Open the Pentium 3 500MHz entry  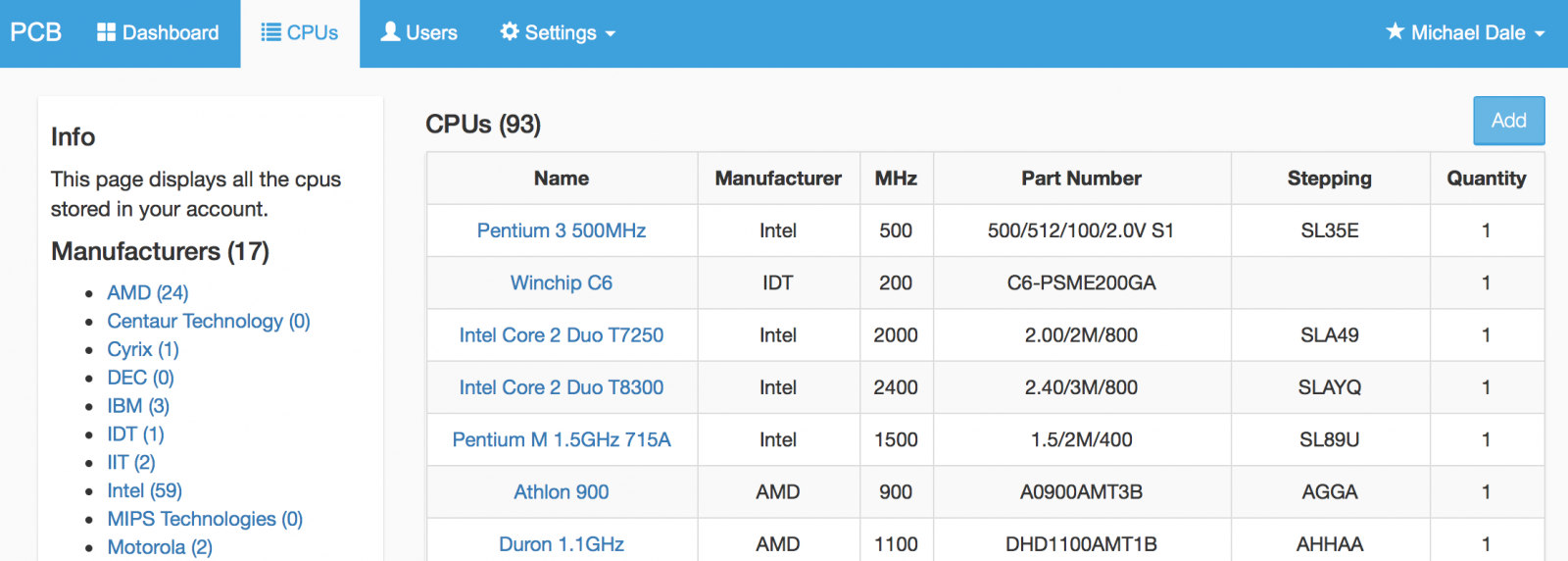561,230
